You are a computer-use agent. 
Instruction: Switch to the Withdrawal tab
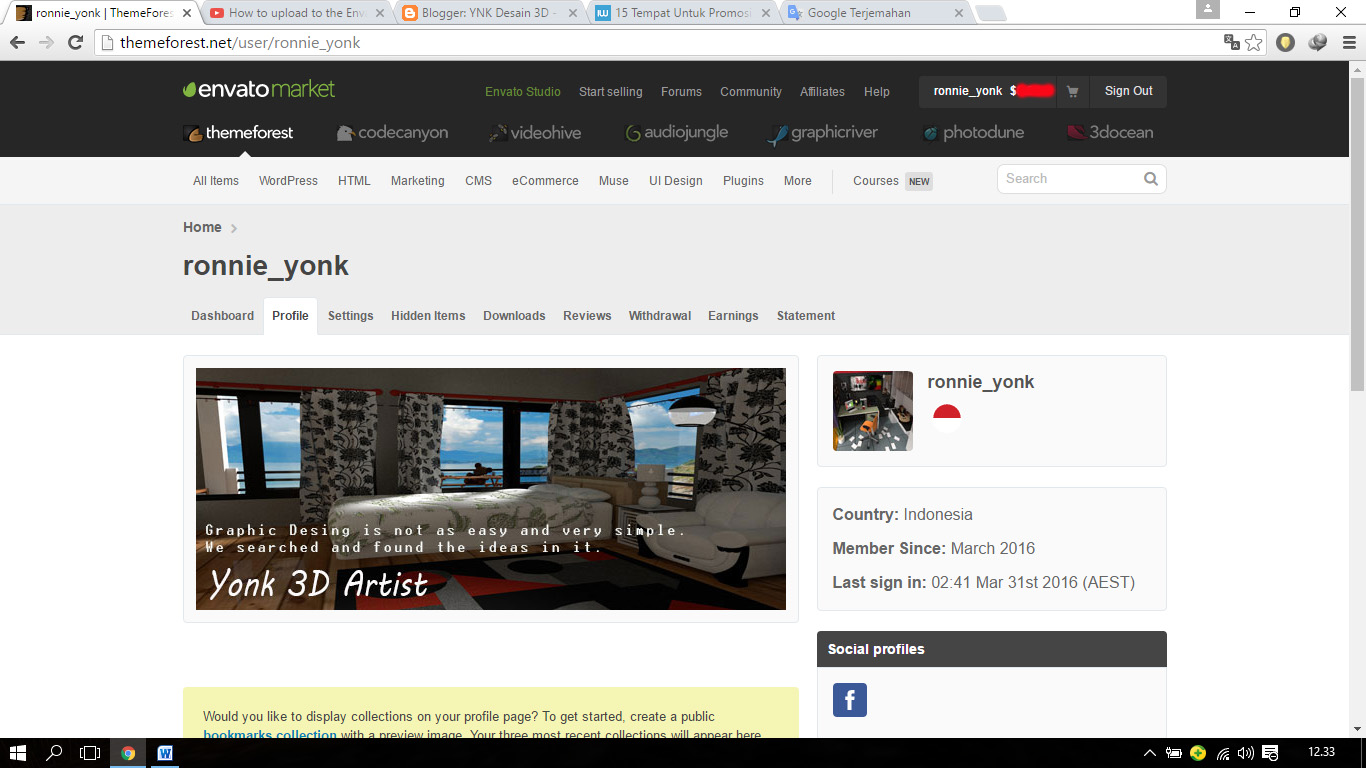click(659, 316)
